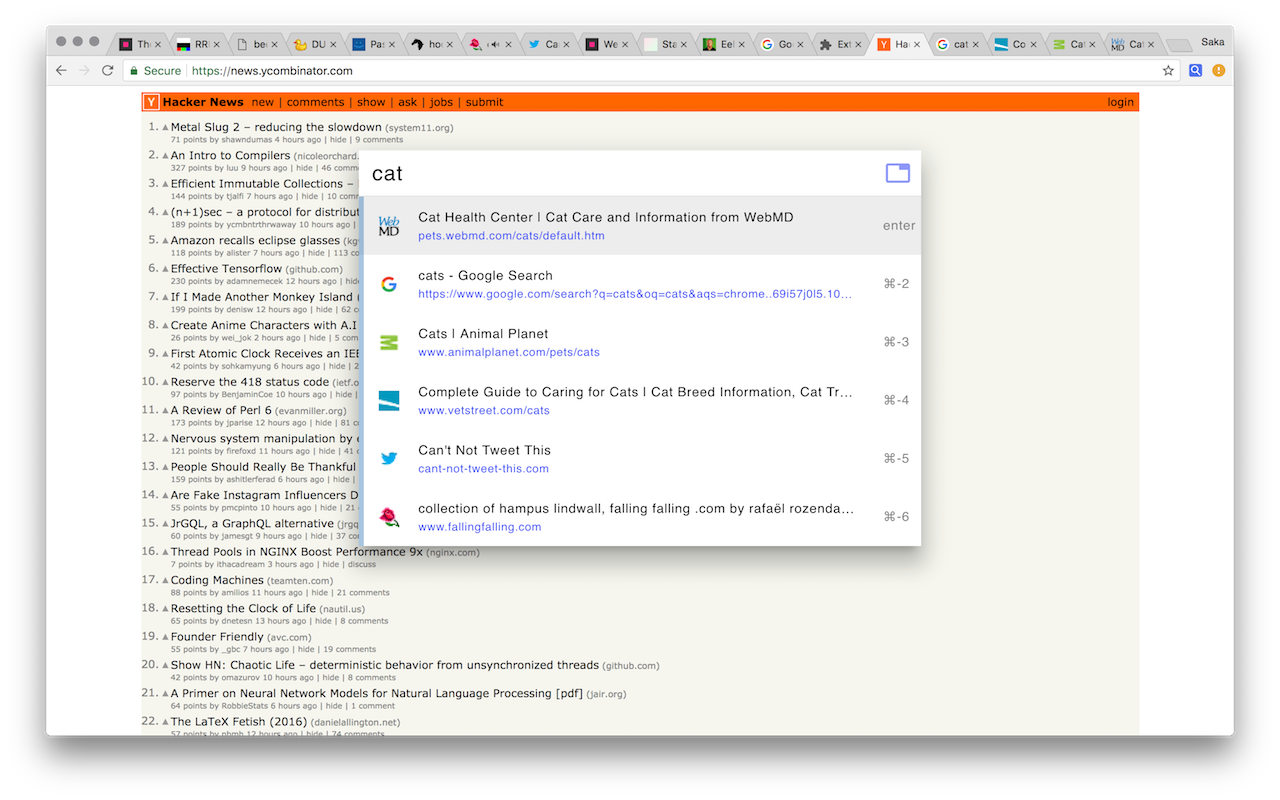Upvote The LaTeX Fetish story
The width and height of the screenshot is (1280, 800).
pyautogui.click(x=165, y=722)
